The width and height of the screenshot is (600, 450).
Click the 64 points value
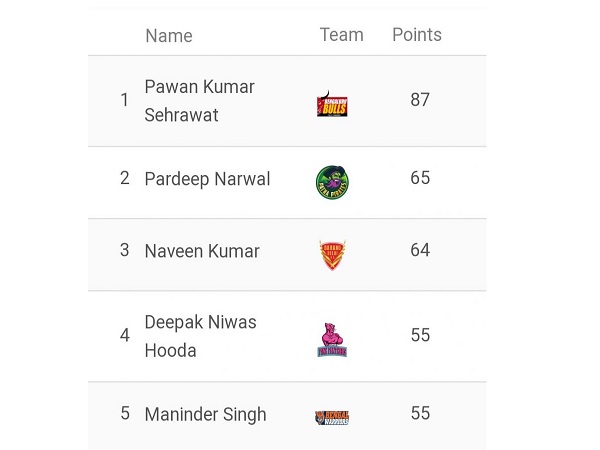pyautogui.click(x=420, y=250)
